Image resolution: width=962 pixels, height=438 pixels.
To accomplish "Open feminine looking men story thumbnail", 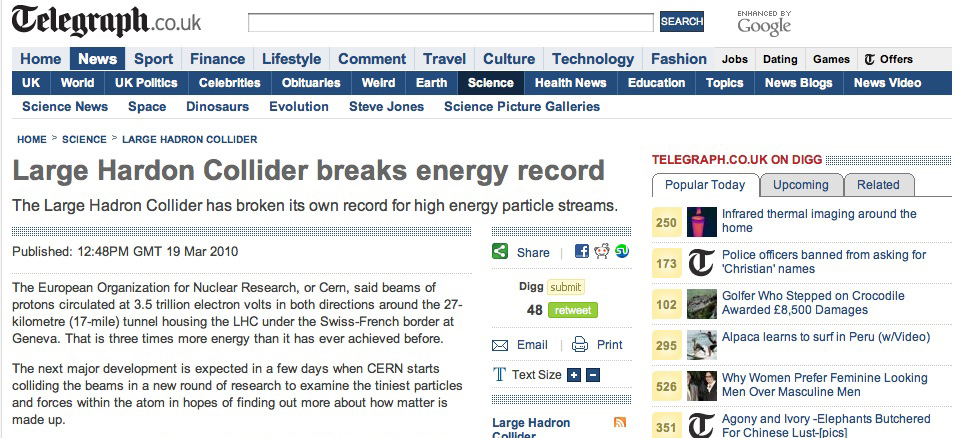I will point(702,386).
